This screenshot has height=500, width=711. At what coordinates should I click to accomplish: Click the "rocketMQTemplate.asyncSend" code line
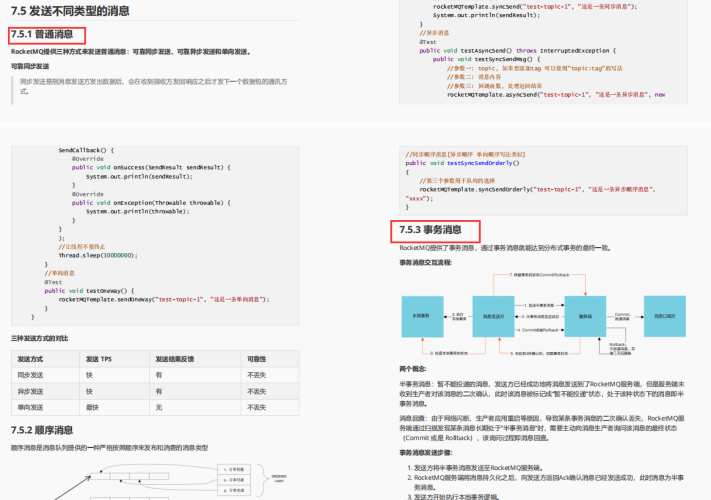[556, 95]
